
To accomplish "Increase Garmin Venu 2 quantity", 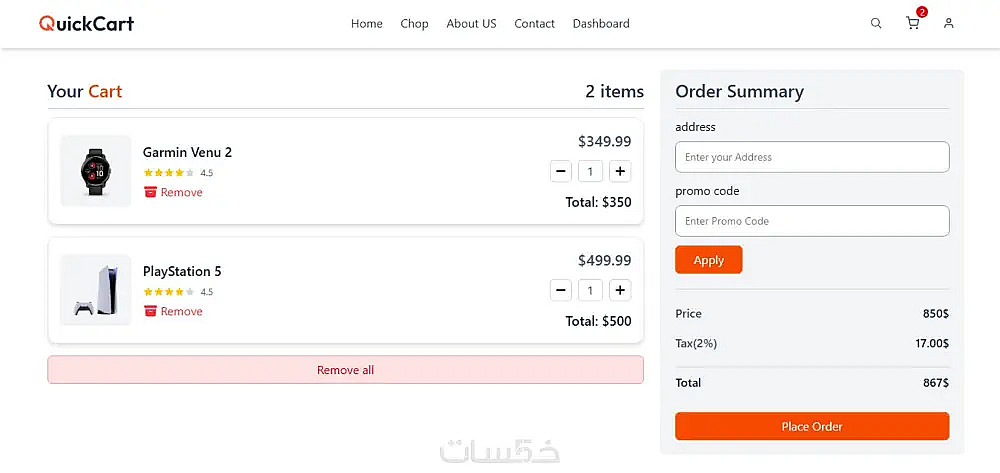I will pos(621,172).
